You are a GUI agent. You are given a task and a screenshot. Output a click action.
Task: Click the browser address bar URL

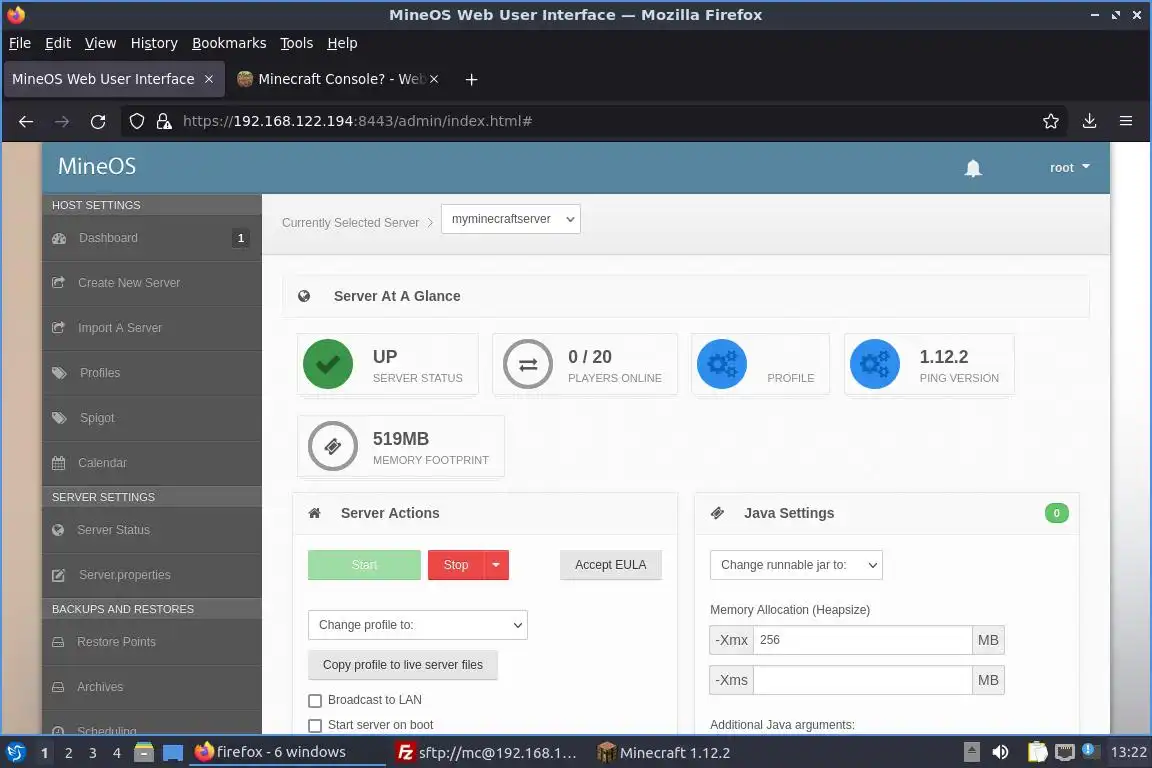tap(357, 121)
